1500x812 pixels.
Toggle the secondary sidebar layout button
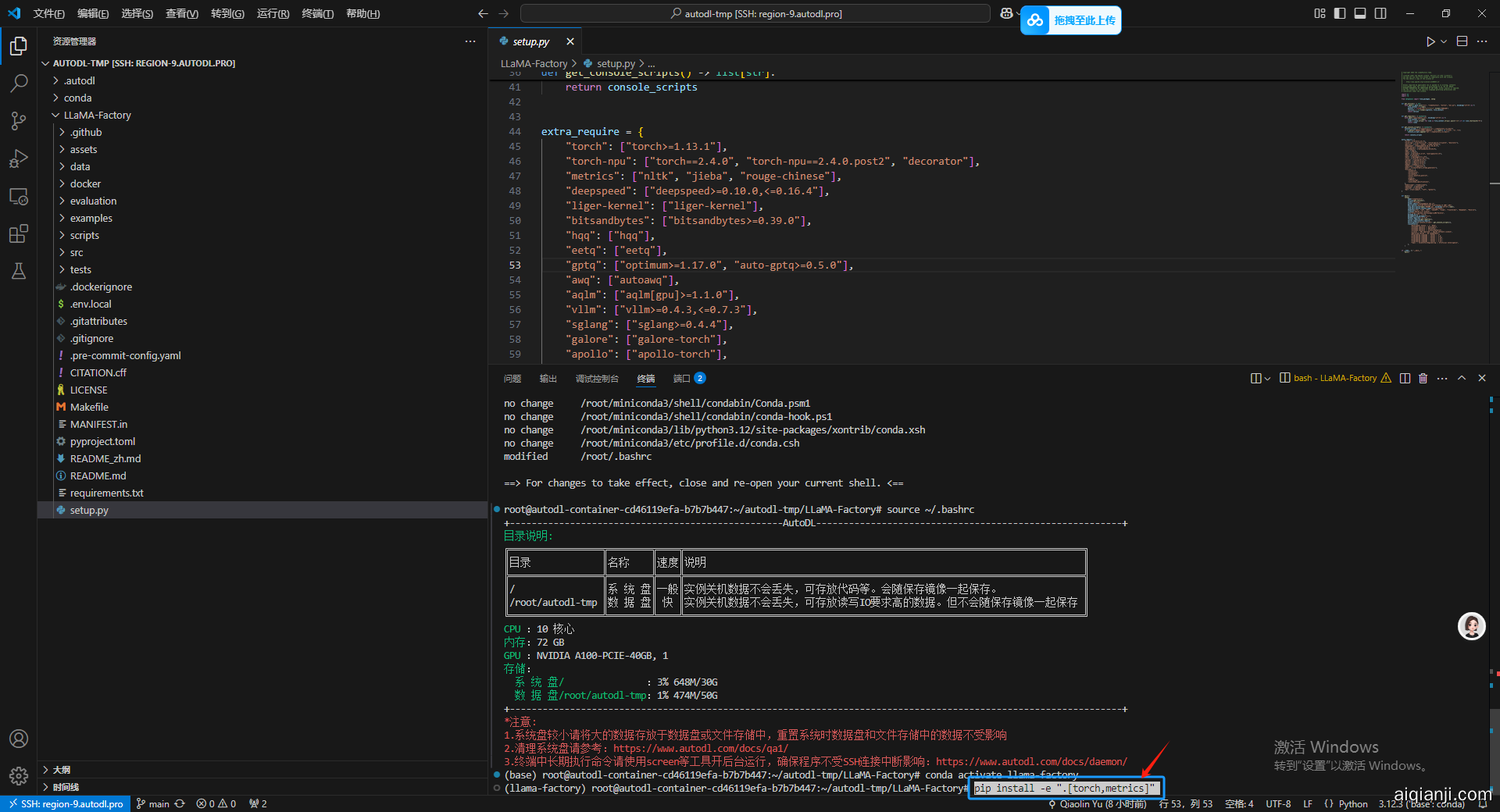[1380, 13]
